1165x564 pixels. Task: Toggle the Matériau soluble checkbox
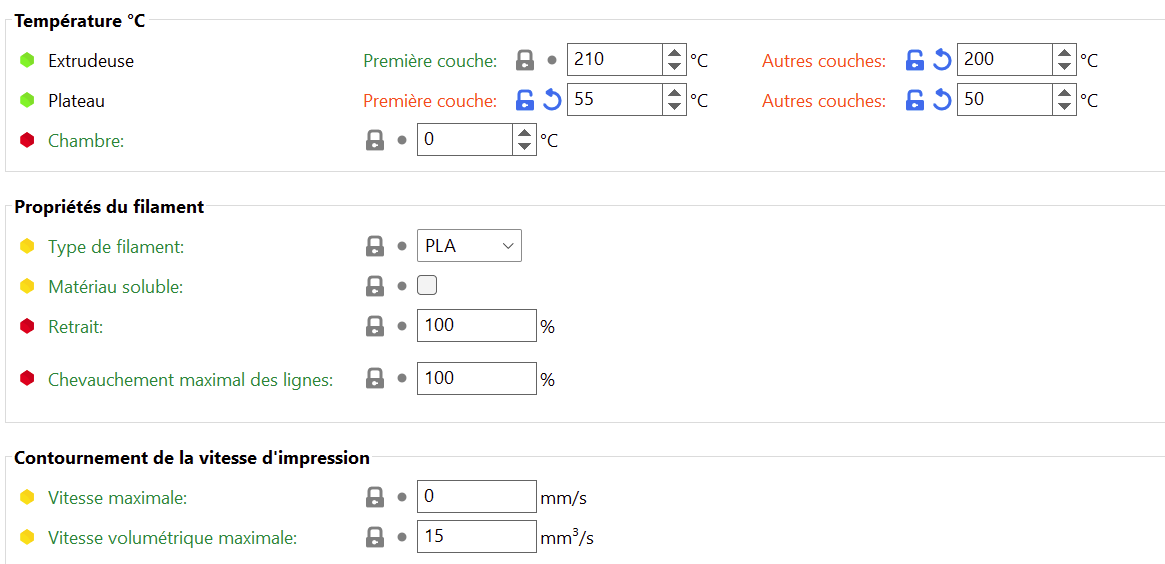point(427,285)
